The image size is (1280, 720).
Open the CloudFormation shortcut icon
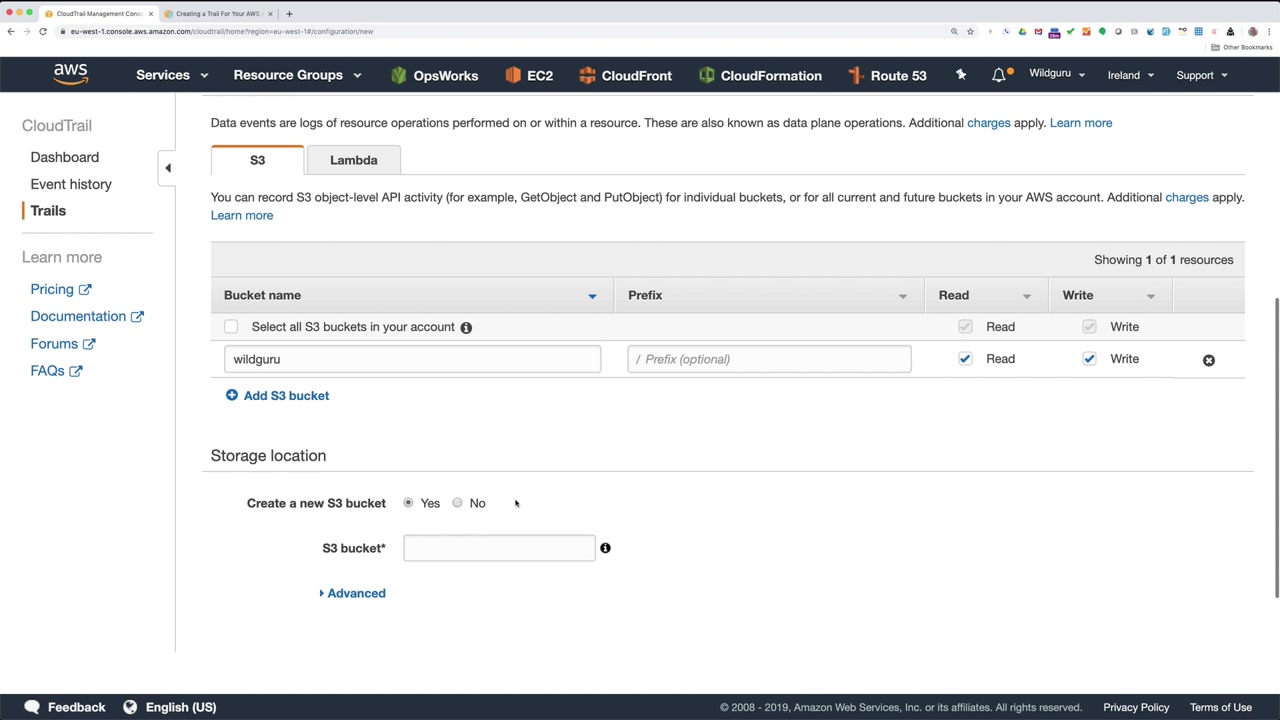(x=707, y=75)
